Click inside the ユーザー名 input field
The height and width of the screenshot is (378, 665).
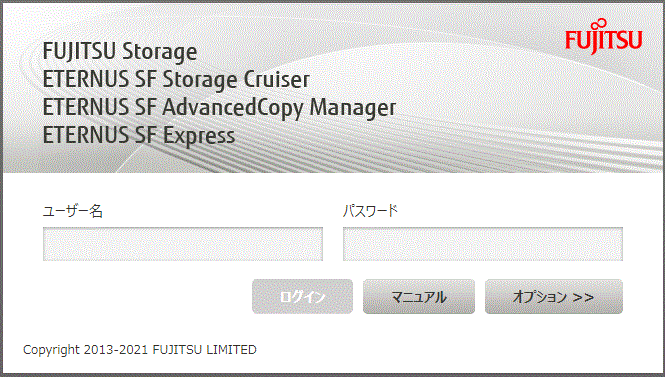[183, 244]
